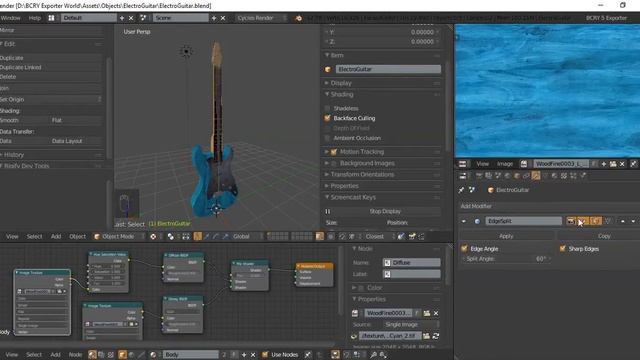Viewport: 640px width, 360px height.
Task: Toggle EdgeSplit modifier viewport visibility
Action: (583, 221)
